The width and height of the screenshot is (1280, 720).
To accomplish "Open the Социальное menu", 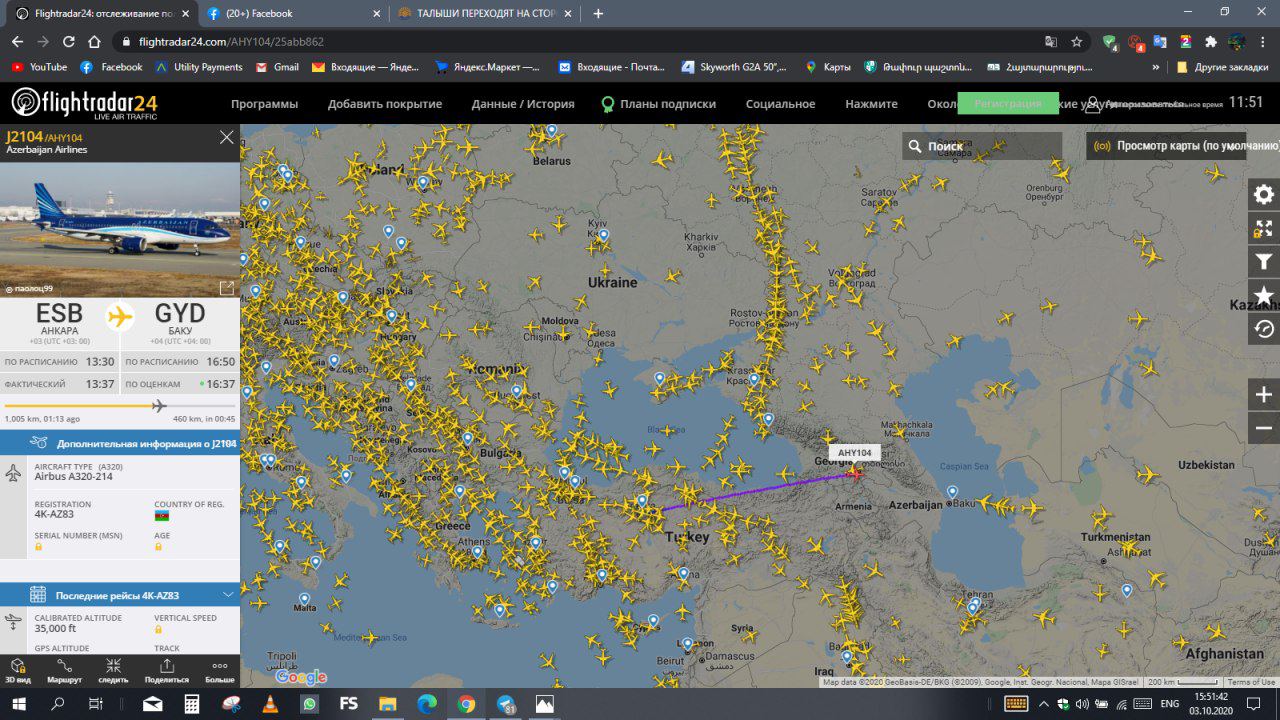I will coord(780,104).
